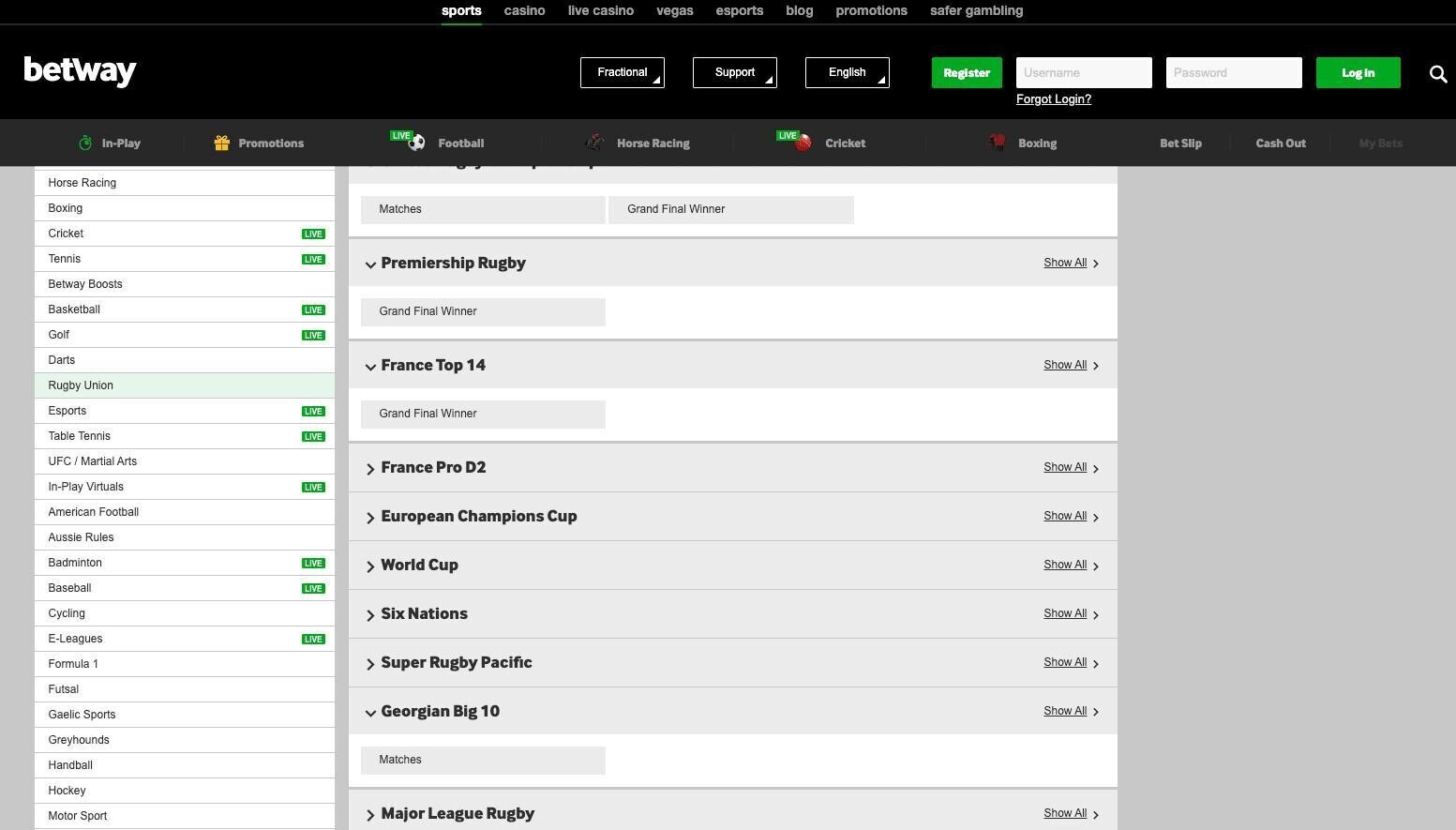Open the English language dropdown
The height and width of the screenshot is (830, 1456).
(x=848, y=72)
